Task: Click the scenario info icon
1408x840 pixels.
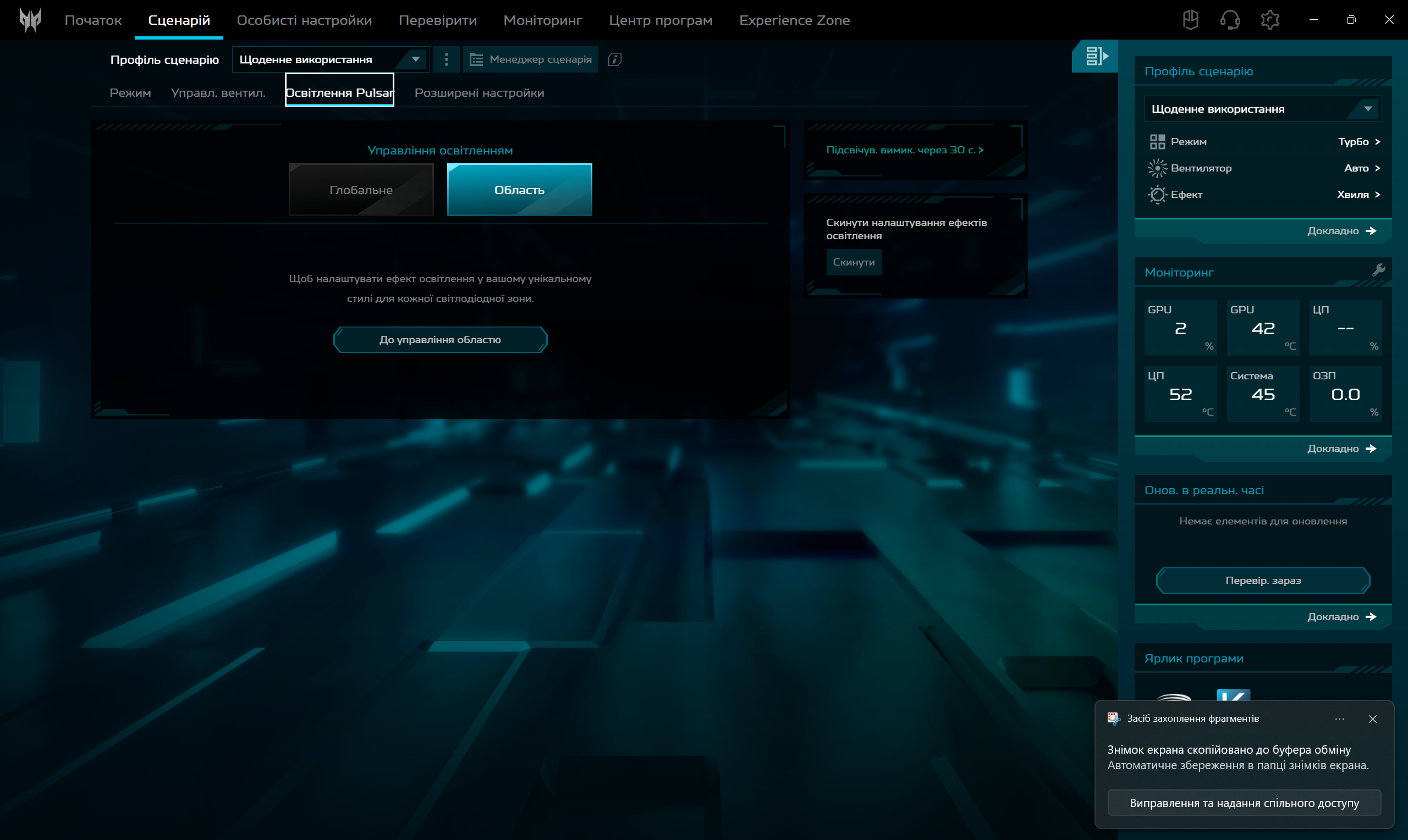Action: coord(615,59)
